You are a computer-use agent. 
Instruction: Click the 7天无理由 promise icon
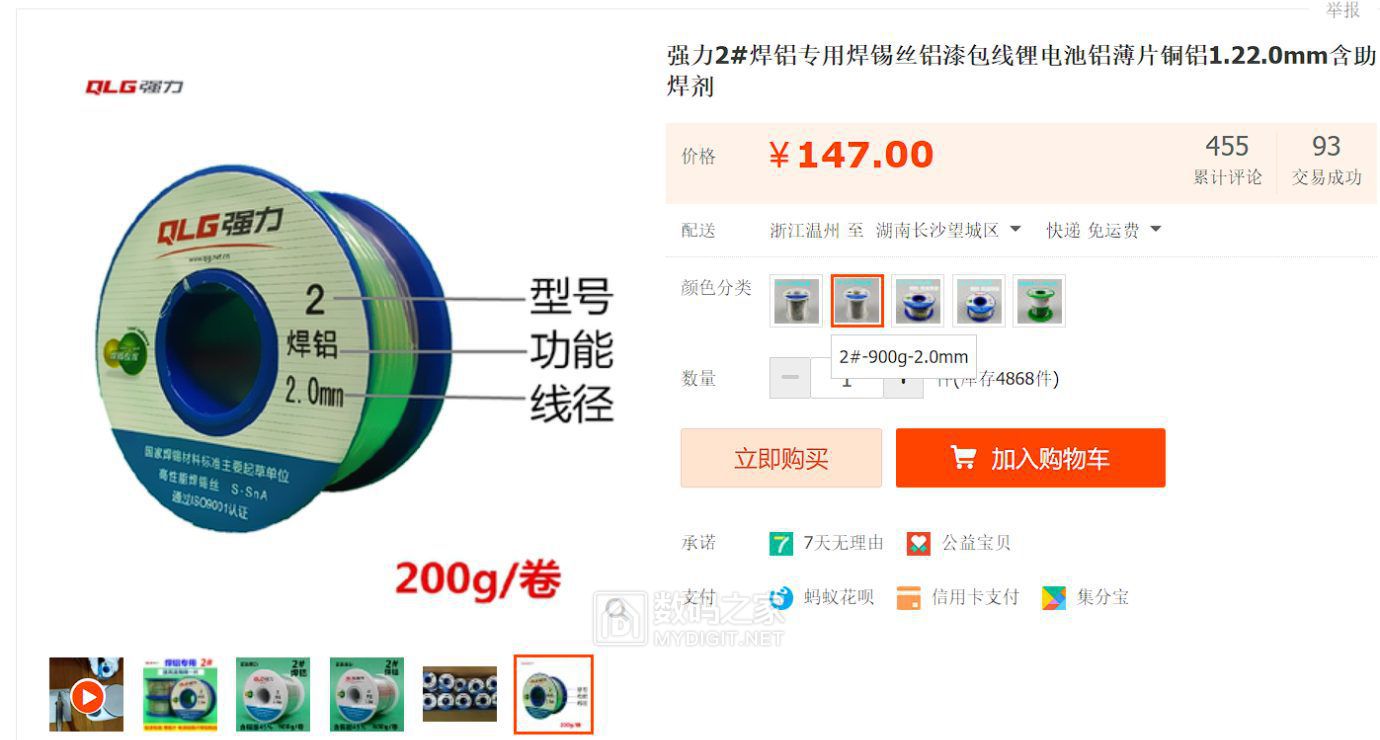(781, 543)
